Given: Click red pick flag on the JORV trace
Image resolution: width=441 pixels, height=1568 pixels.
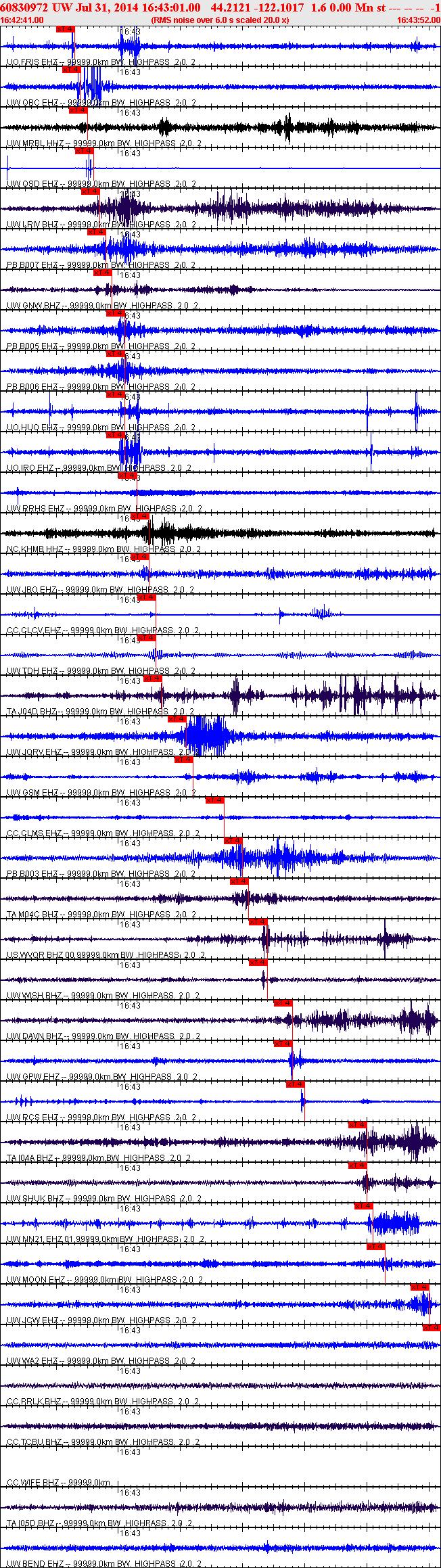Looking at the screenshot, I should (x=177, y=719).
